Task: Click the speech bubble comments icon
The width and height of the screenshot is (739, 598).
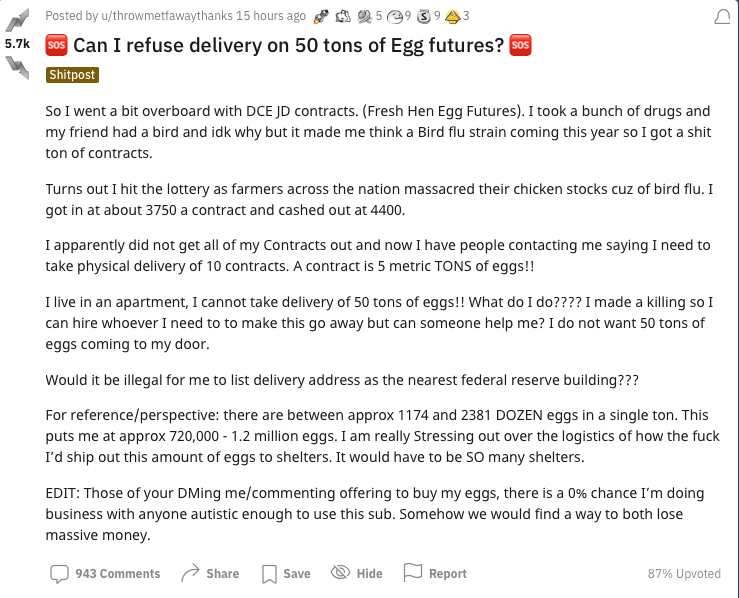Action: pyautogui.click(x=59, y=573)
